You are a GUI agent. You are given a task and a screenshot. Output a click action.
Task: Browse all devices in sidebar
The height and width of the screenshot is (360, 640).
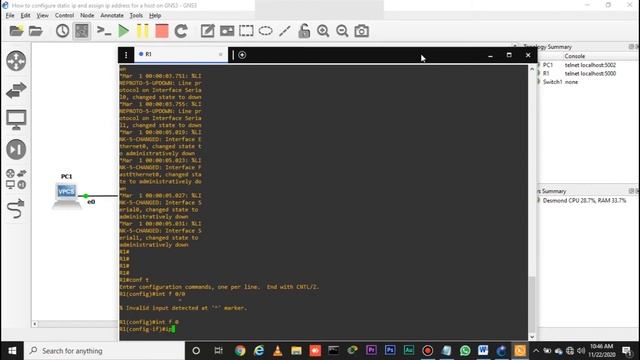[x=16, y=179]
